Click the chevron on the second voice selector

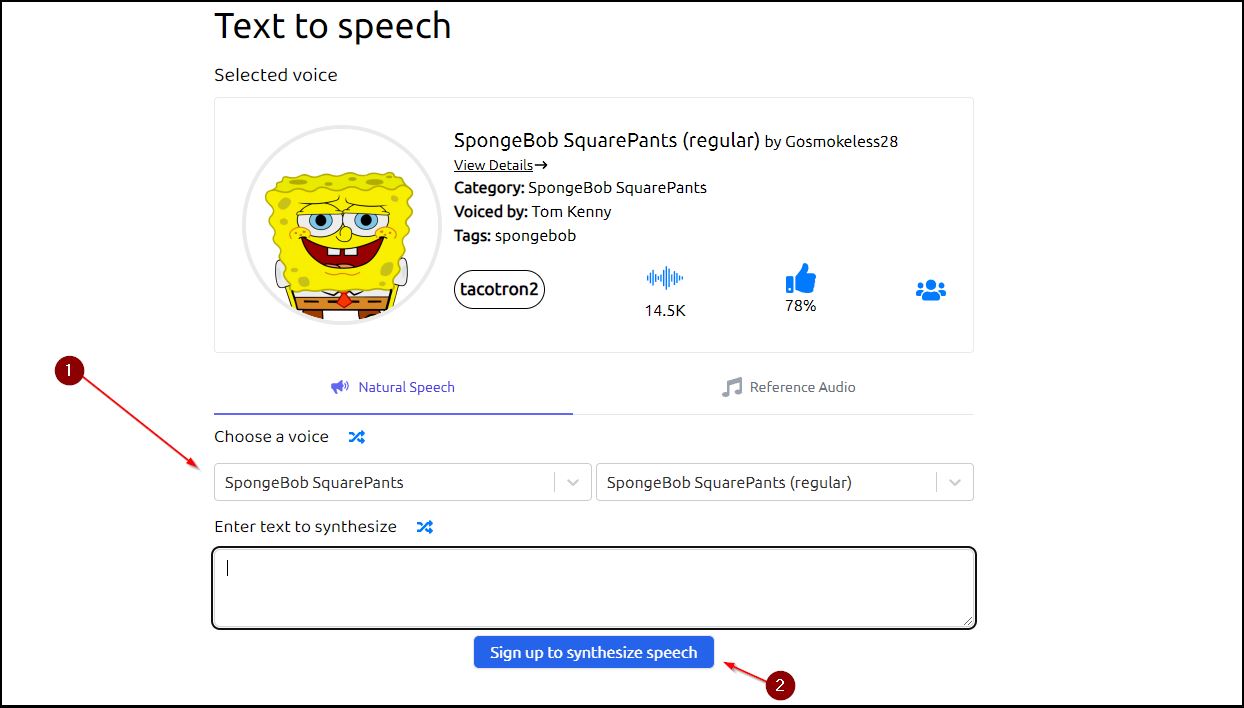pos(952,482)
